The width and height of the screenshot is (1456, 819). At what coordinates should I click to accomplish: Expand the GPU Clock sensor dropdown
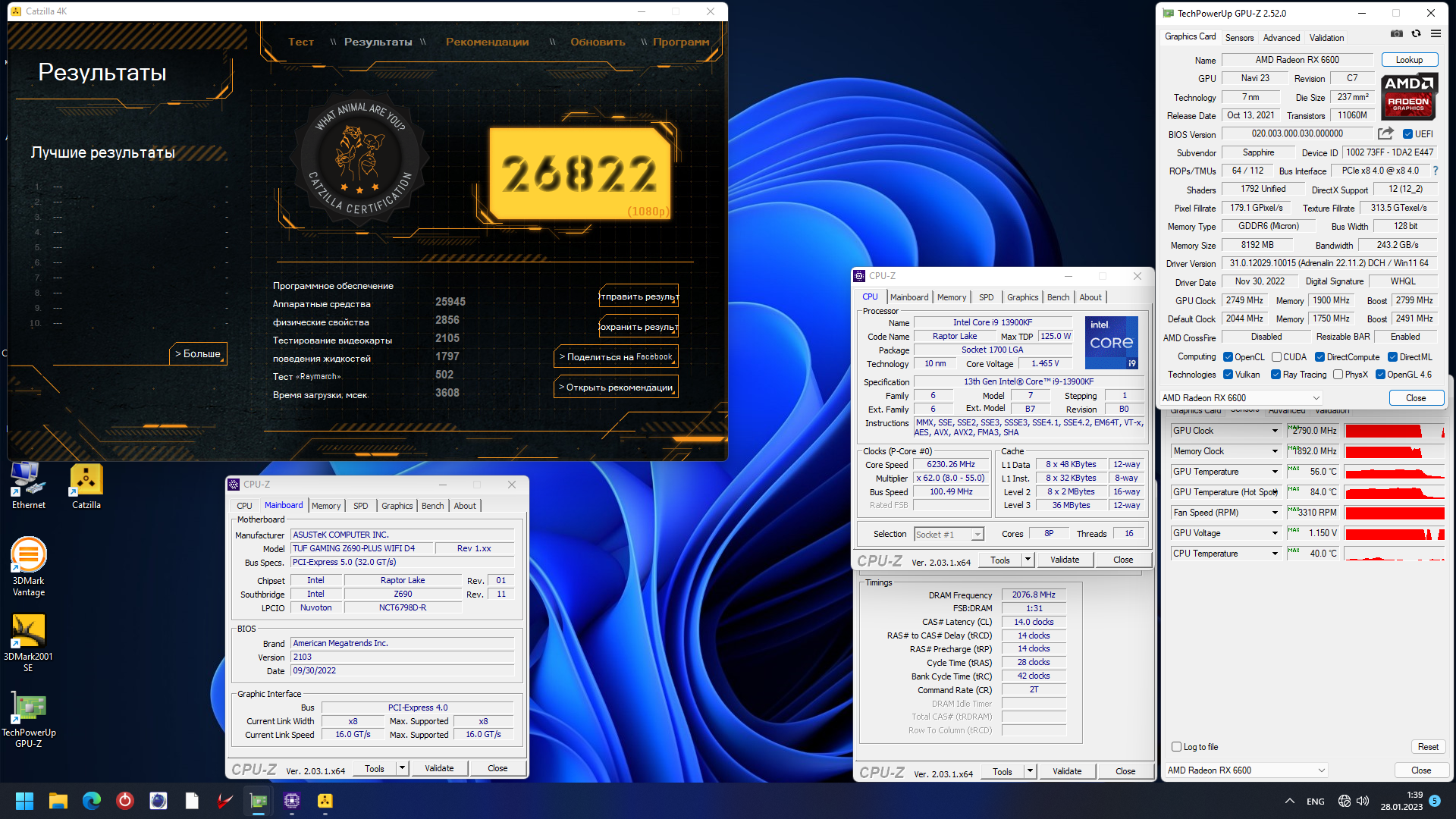point(1275,431)
